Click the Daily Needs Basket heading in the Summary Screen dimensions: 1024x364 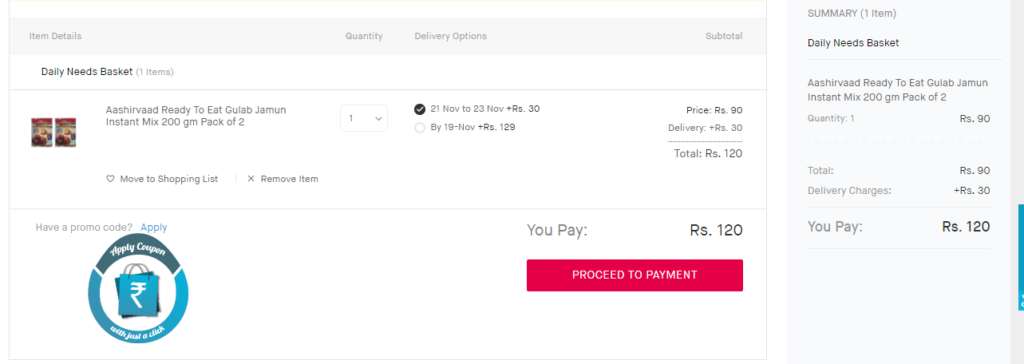tap(854, 43)
